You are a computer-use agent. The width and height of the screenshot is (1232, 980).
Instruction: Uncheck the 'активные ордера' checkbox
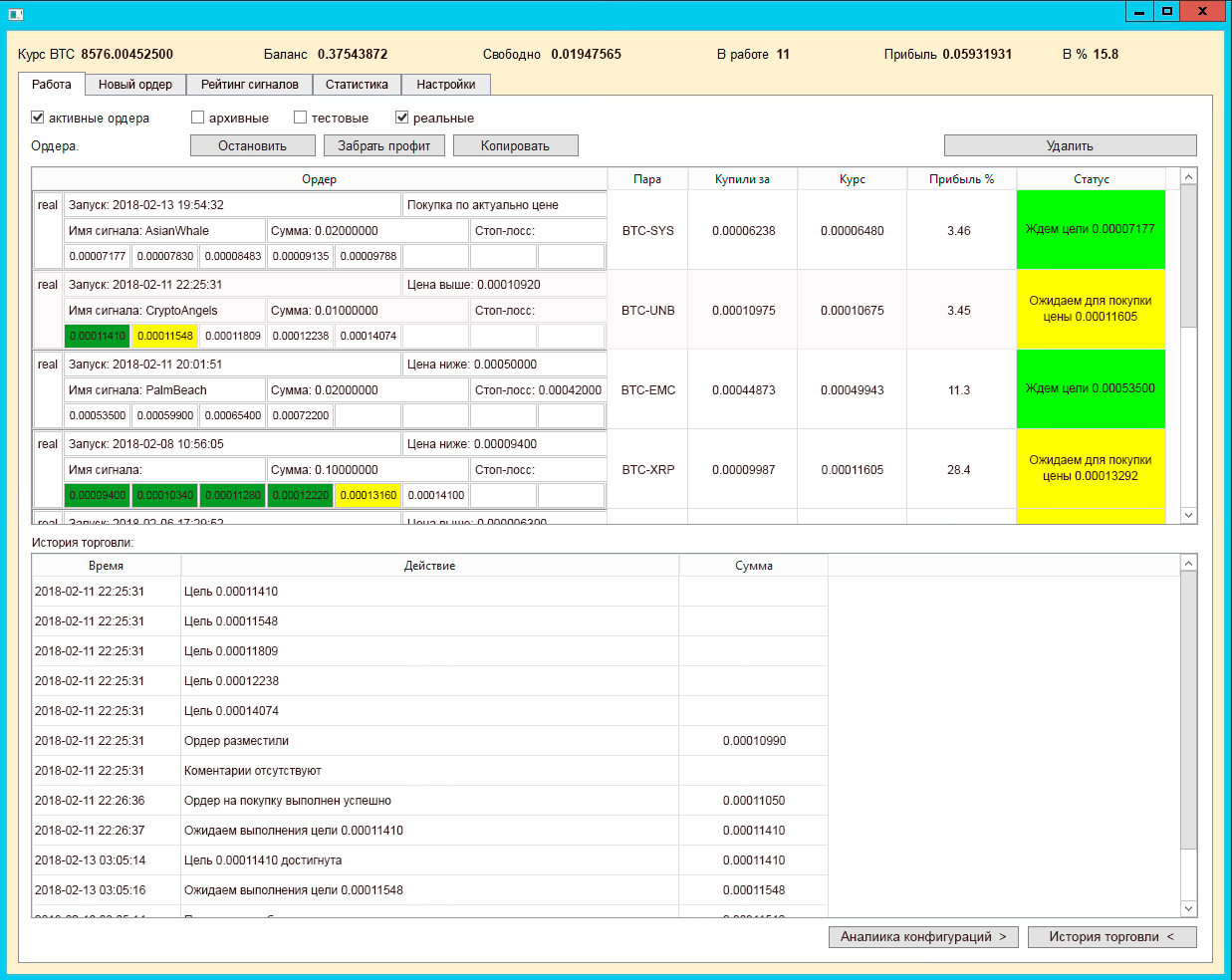pos(38,118)
